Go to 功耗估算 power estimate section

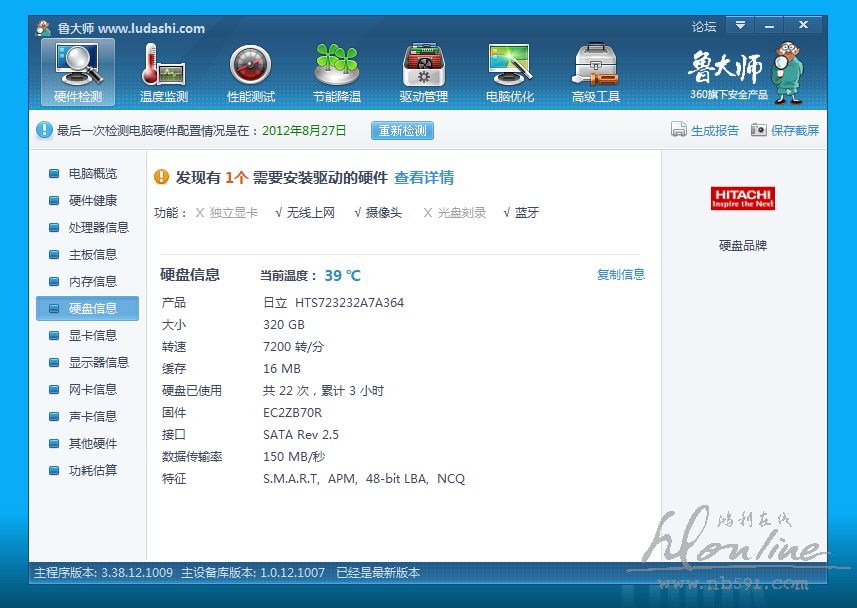(x=92, y=471)
